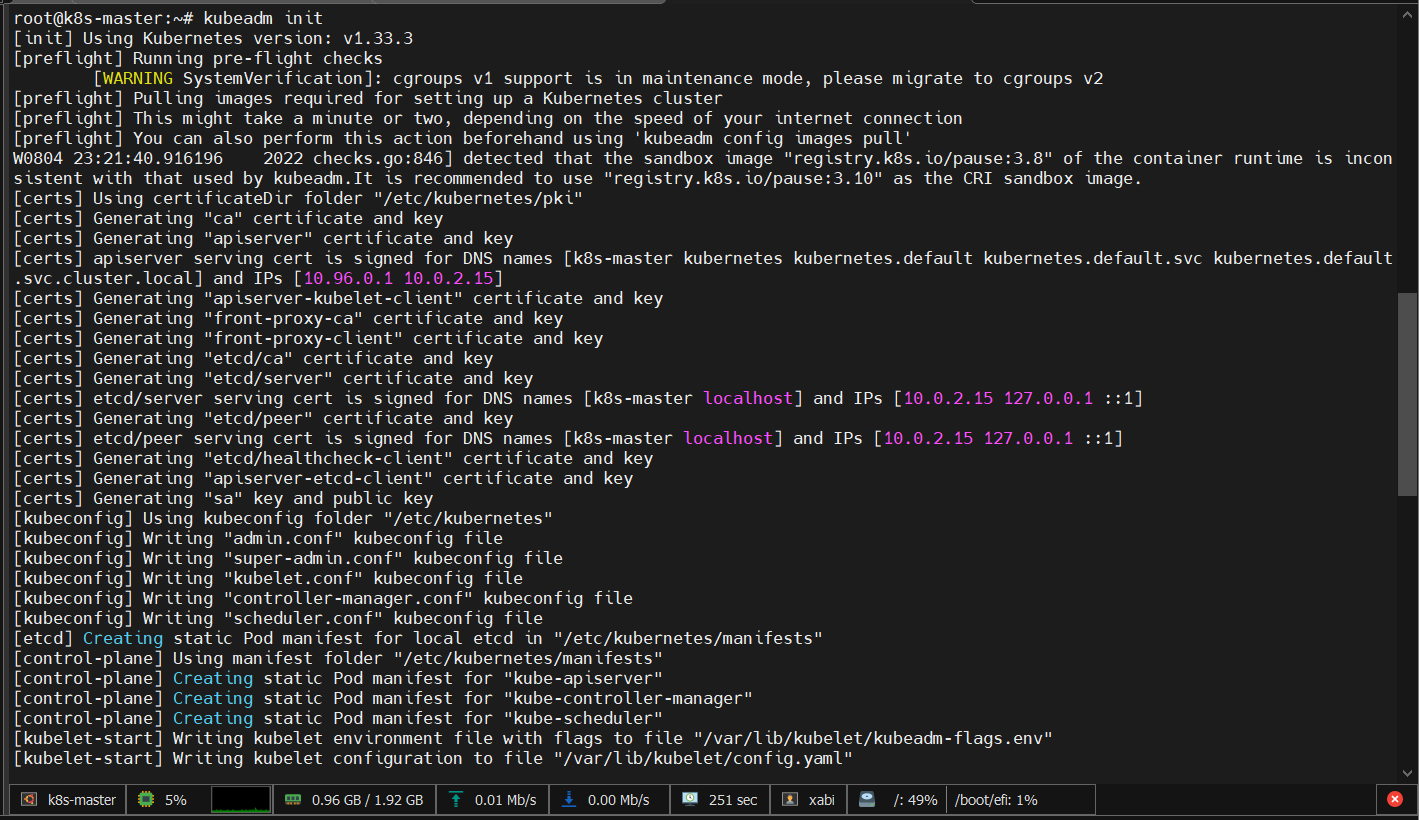This screenshot has height=820, width=1419.
Task: Click the host icon beside k8s-master
Action: click(30, 800)
